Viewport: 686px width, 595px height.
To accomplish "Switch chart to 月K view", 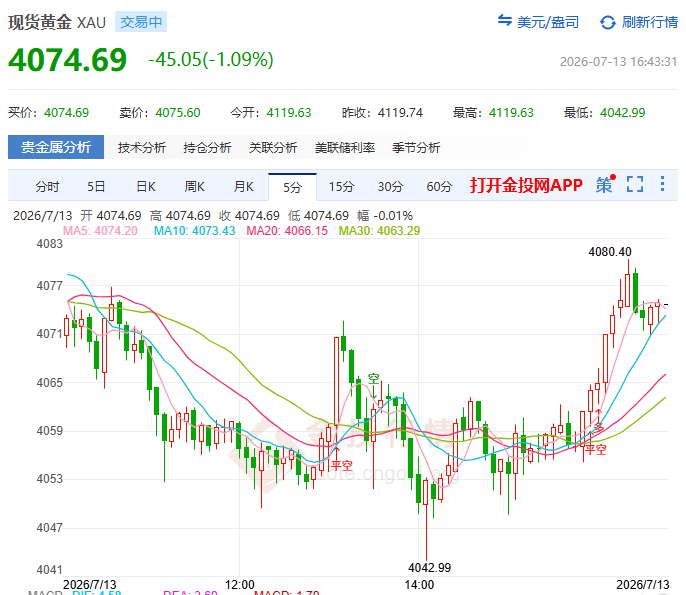I will click(243, 187).
